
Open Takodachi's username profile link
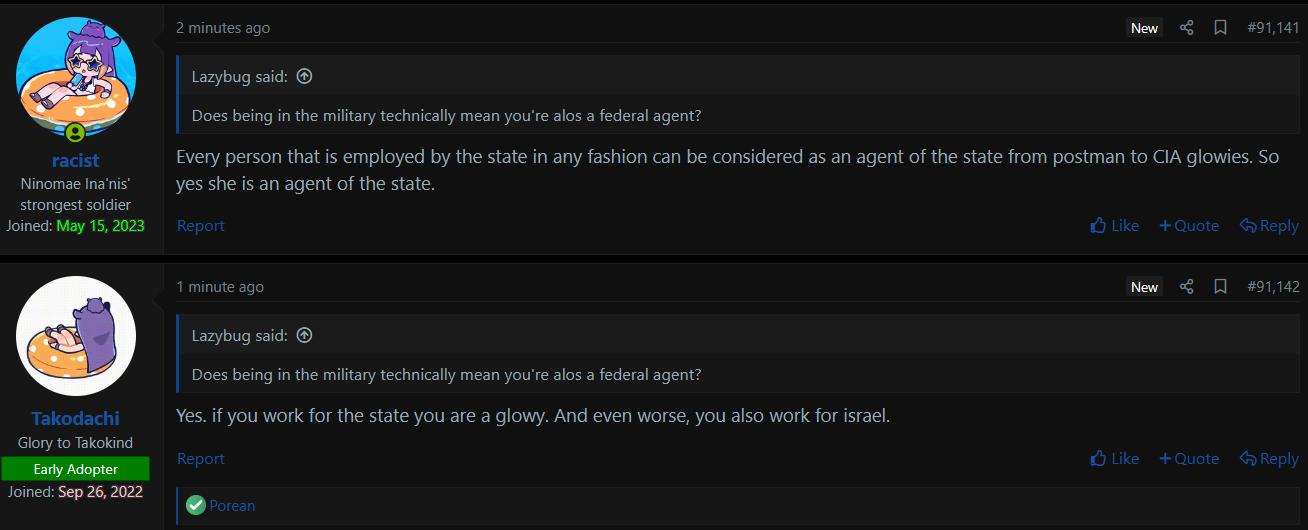coord(76,419)
